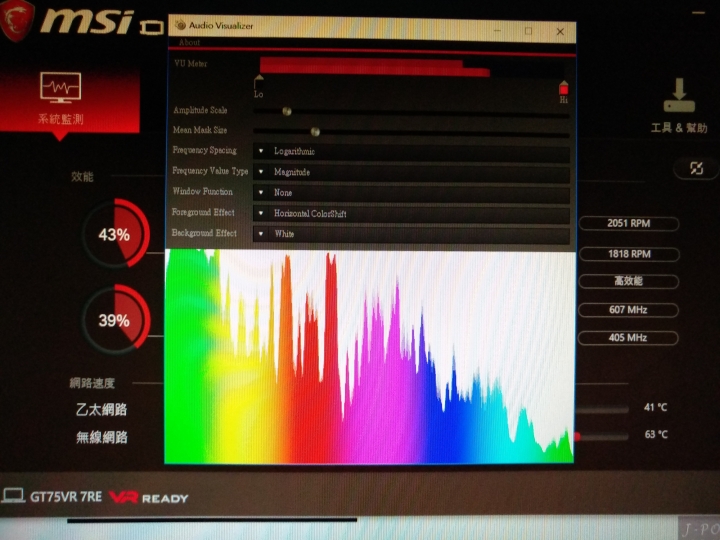Click the 405 MHz clock readout
This screenshot has width=720, height=540.
(628, 338)
